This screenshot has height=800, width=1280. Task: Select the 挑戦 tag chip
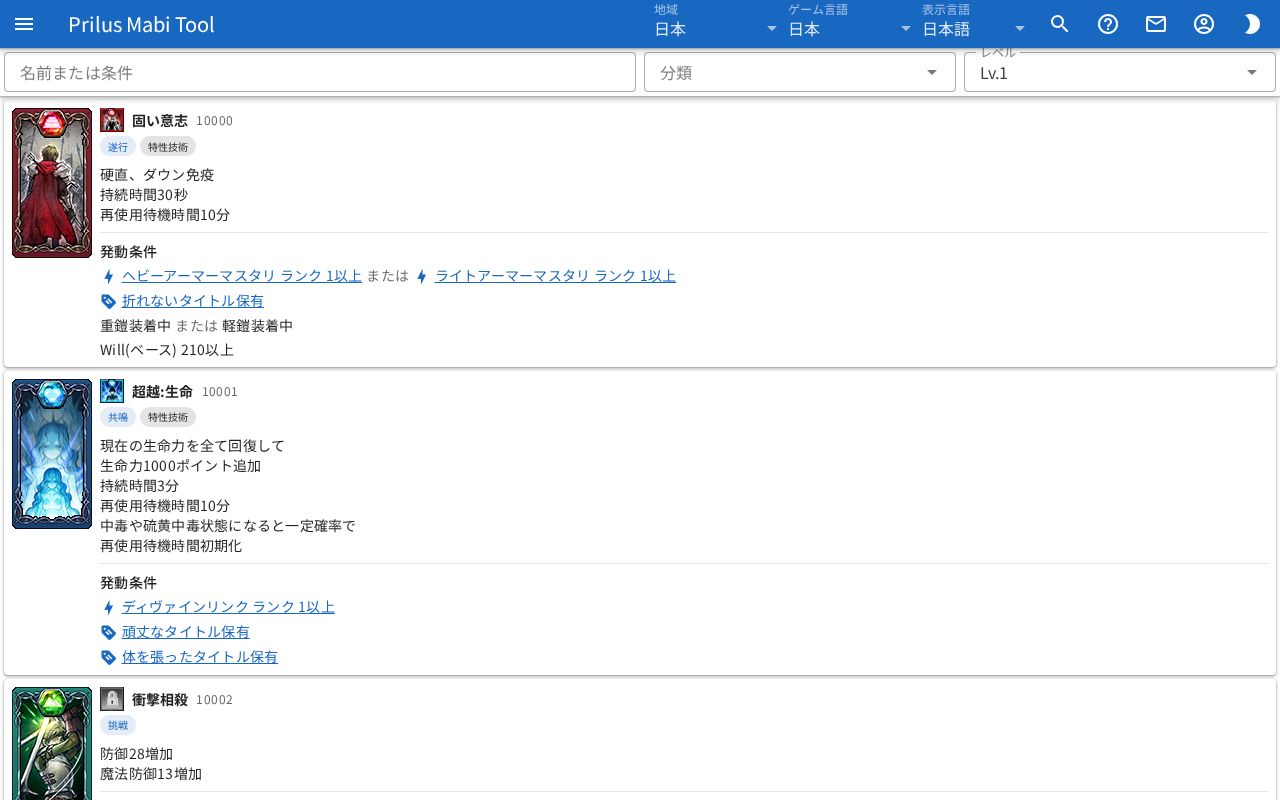click(118, 725)
